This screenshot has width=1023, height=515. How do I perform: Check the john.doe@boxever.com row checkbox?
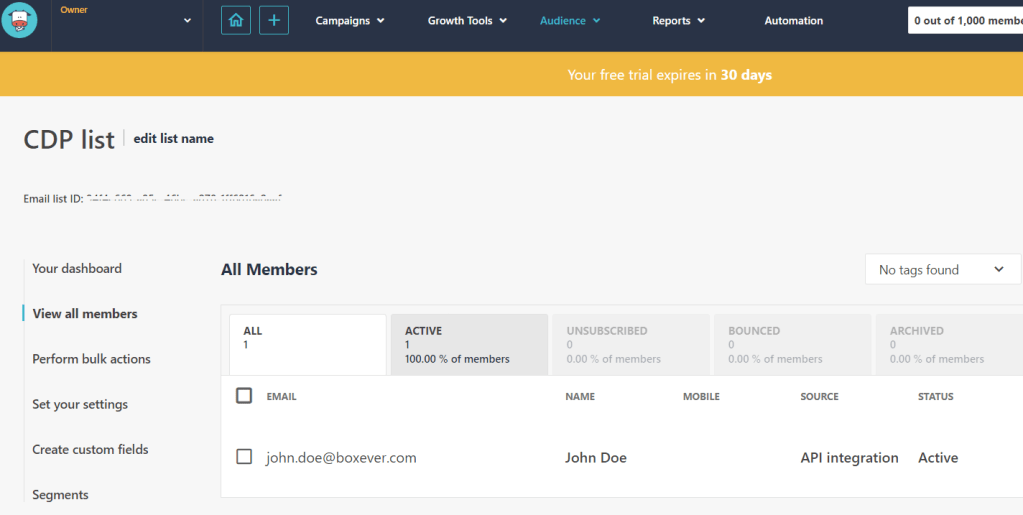[244, 457]
